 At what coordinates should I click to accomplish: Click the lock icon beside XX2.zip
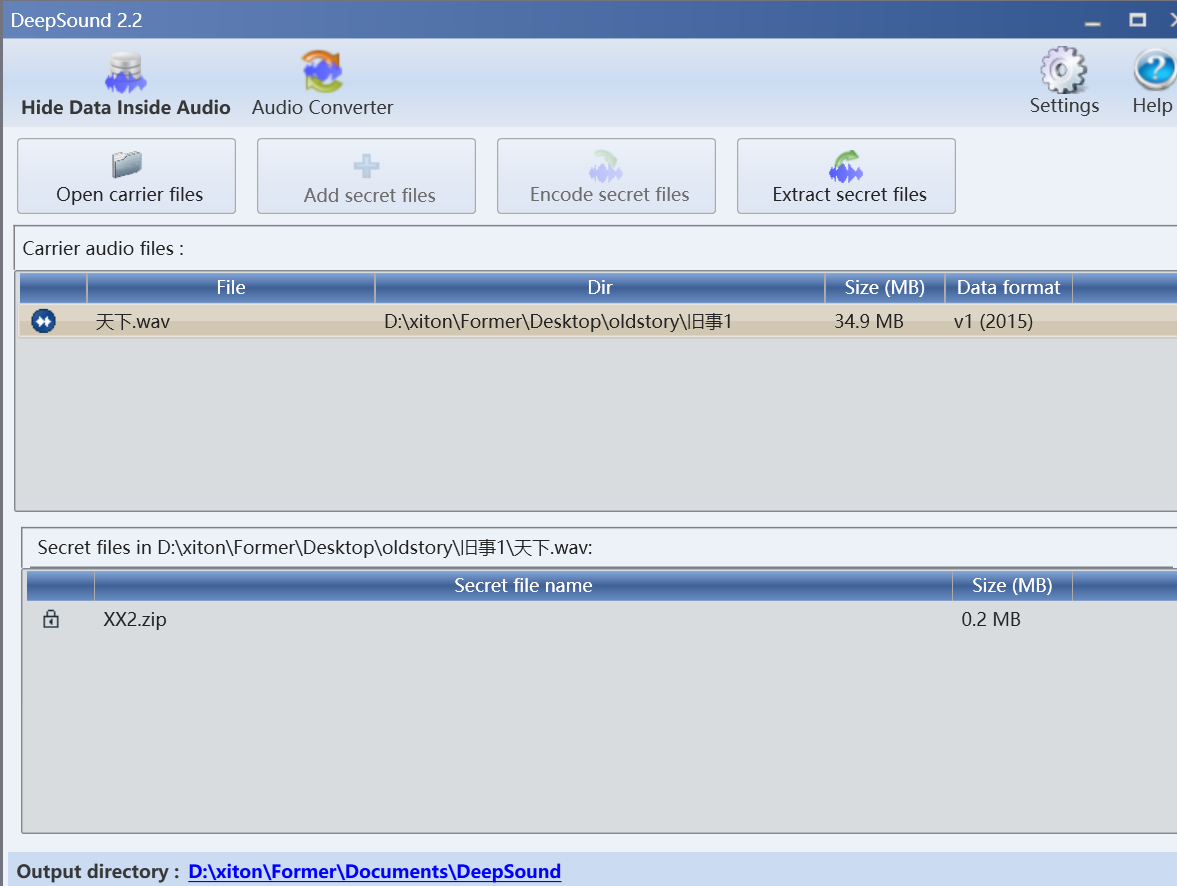tap(51, 619)
